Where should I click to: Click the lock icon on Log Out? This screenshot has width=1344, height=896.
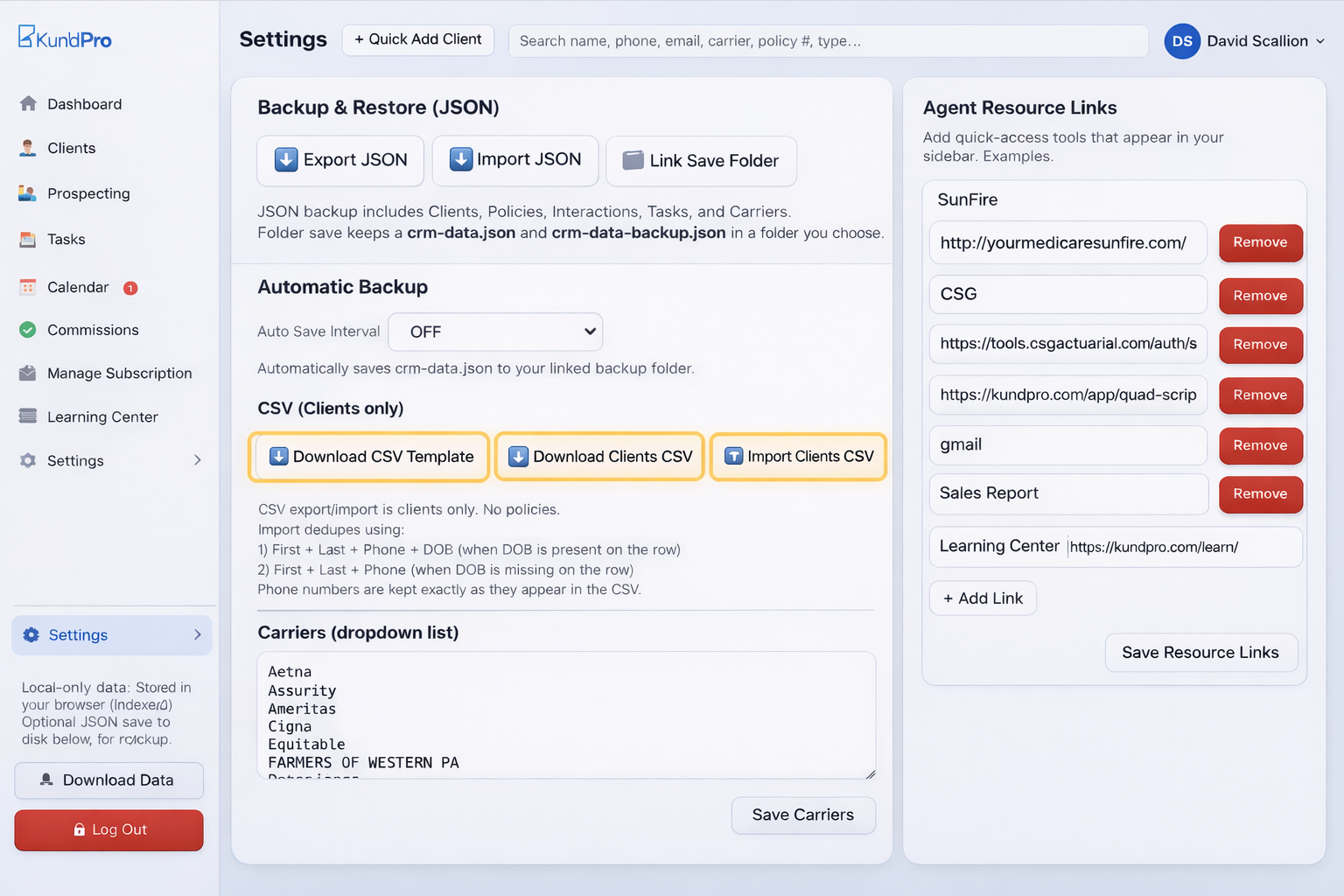[80, 829]
